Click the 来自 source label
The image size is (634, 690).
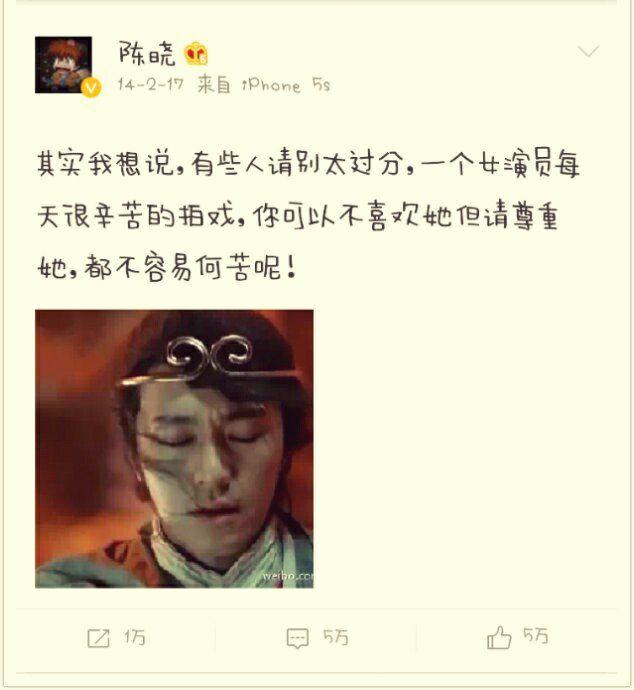(213, 84)
